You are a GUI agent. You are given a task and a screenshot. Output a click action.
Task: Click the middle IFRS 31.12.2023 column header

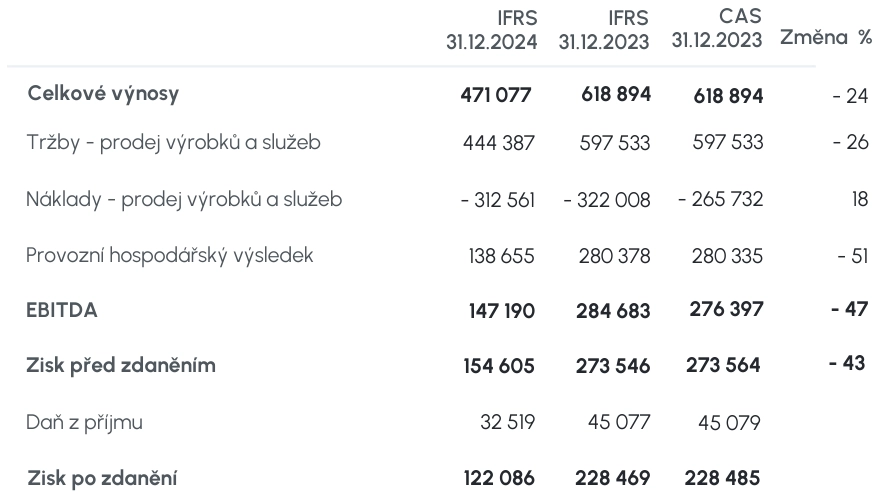[x=603, y=30]
